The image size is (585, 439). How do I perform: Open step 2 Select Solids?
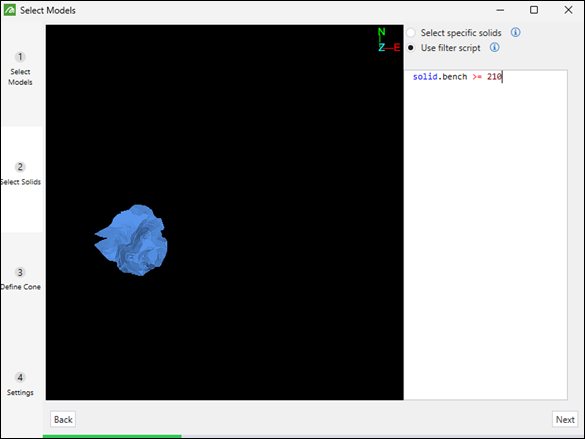point(21,174)
